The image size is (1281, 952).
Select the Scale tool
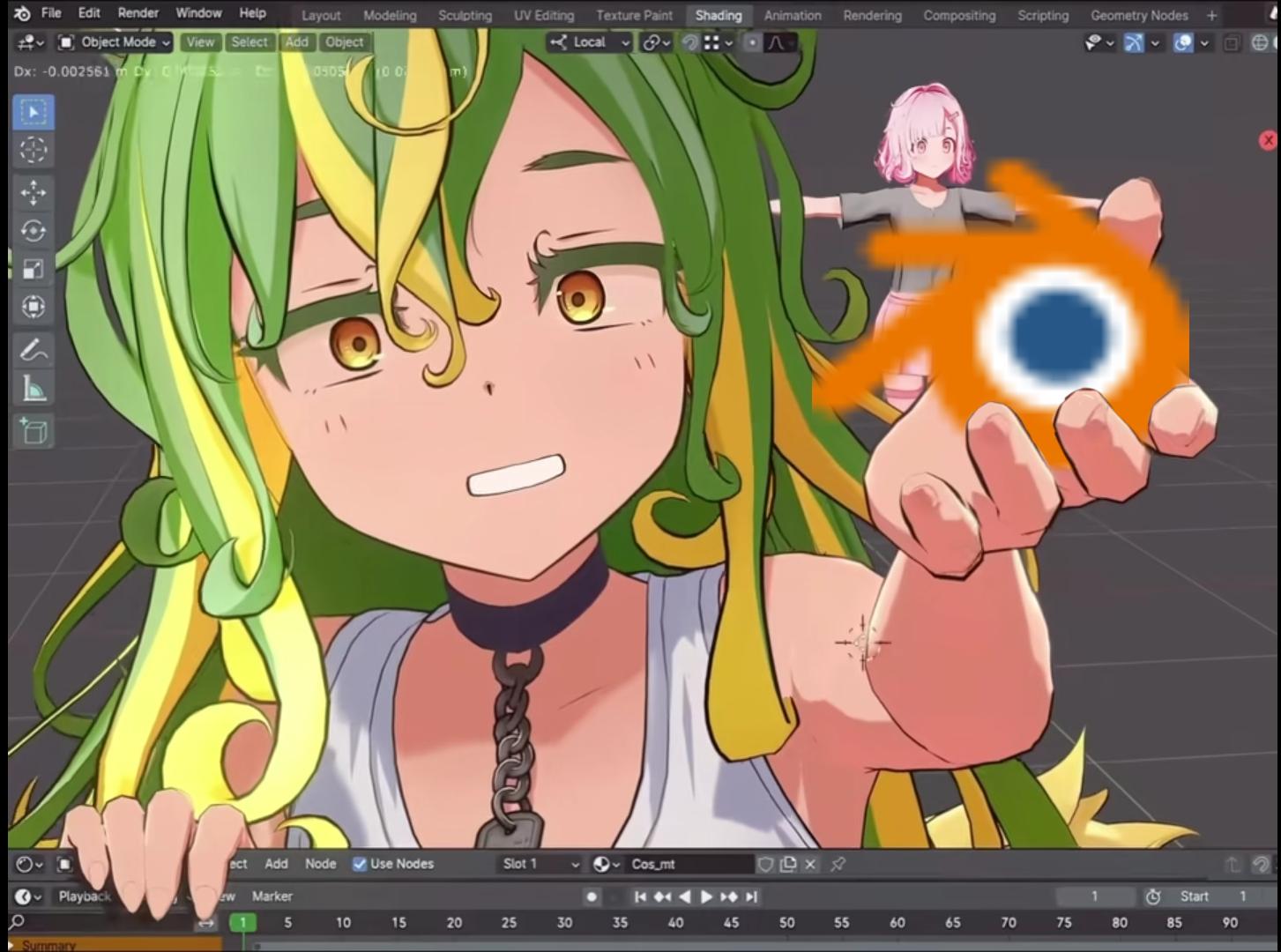[34, 269]
